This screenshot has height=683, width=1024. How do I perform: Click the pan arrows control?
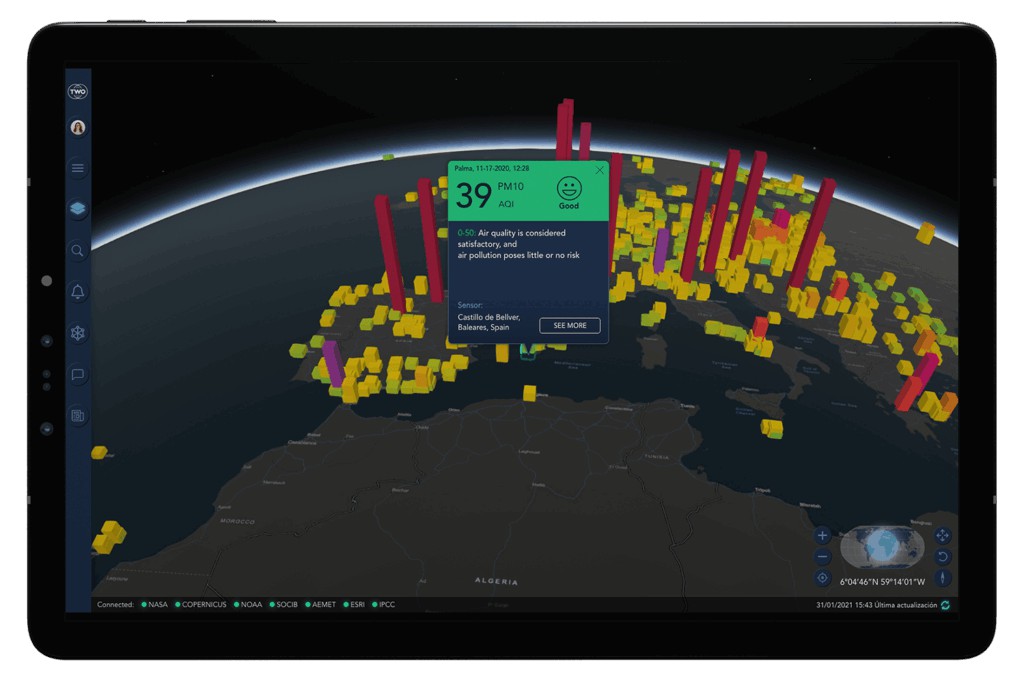(x=942, y=536)
